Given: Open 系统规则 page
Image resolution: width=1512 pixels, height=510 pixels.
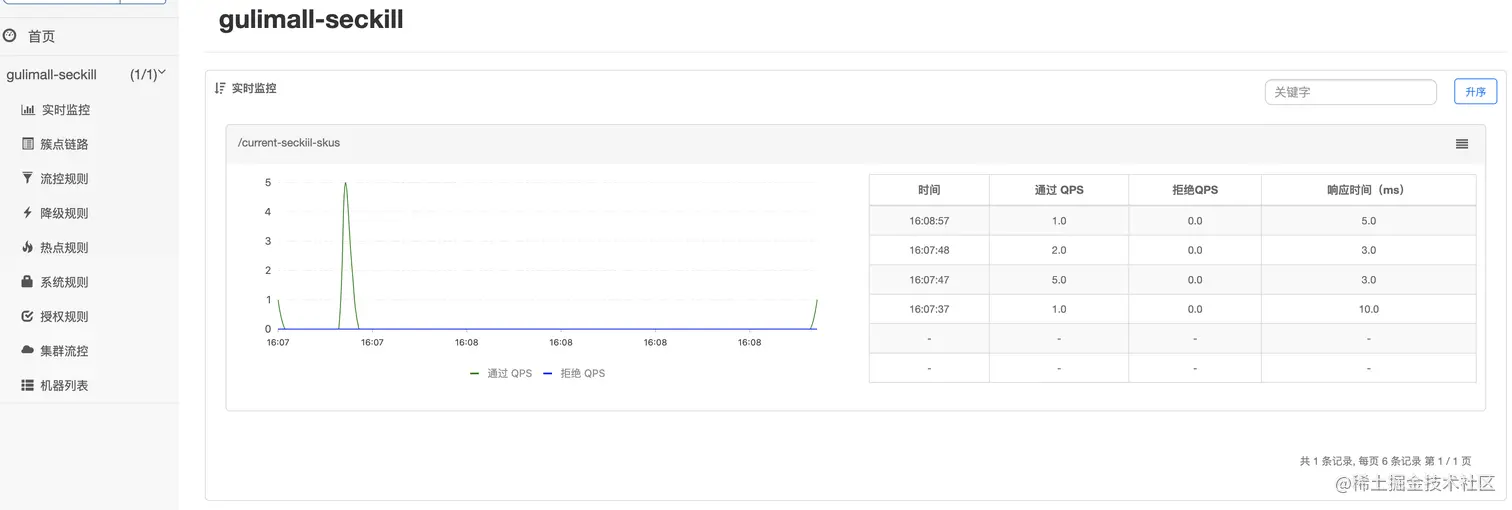Looking at the screenshot, I should (64, 282).
